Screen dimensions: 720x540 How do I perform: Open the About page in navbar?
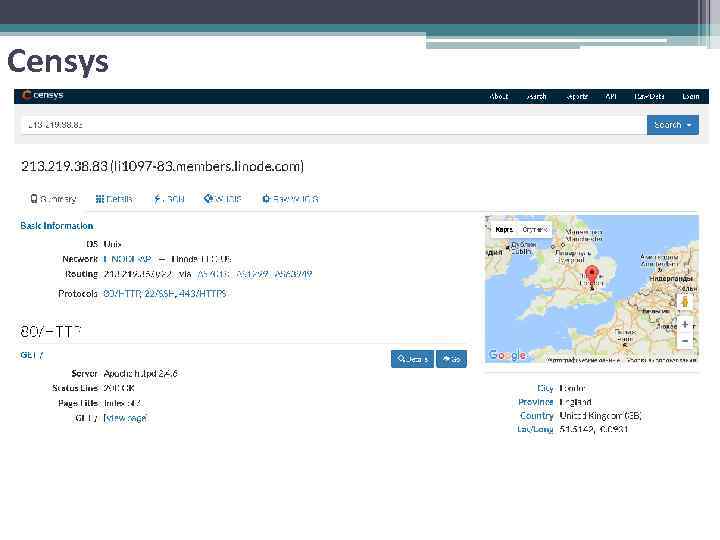(499, 96)
